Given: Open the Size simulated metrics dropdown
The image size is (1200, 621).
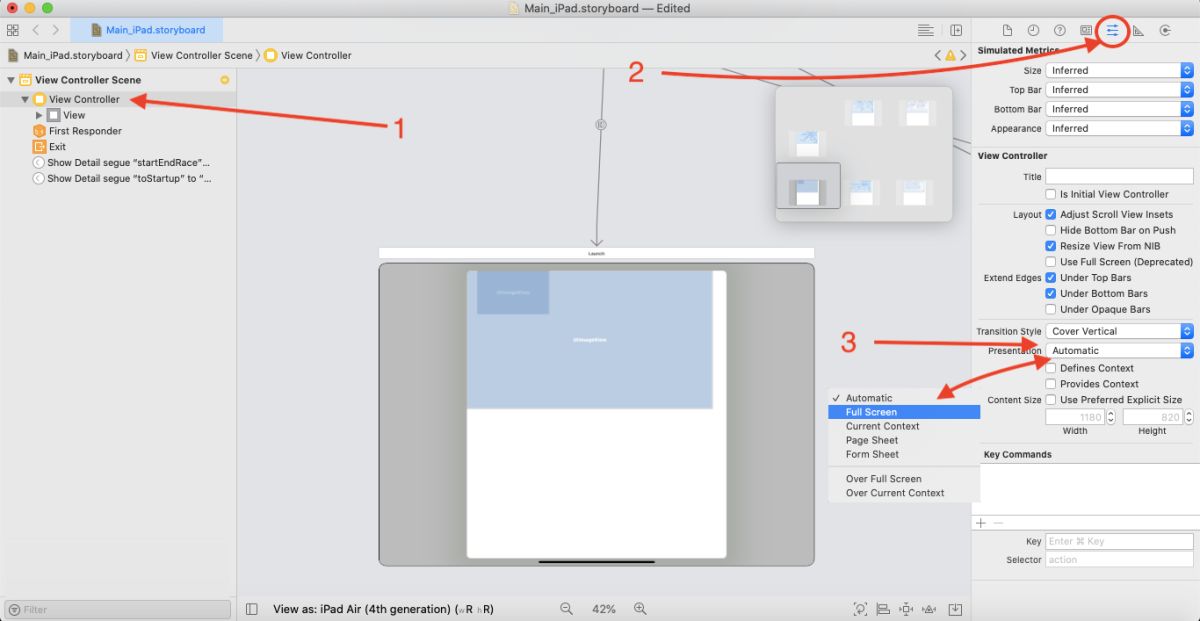Looking at the screenshot, I should pos(1119,71).
